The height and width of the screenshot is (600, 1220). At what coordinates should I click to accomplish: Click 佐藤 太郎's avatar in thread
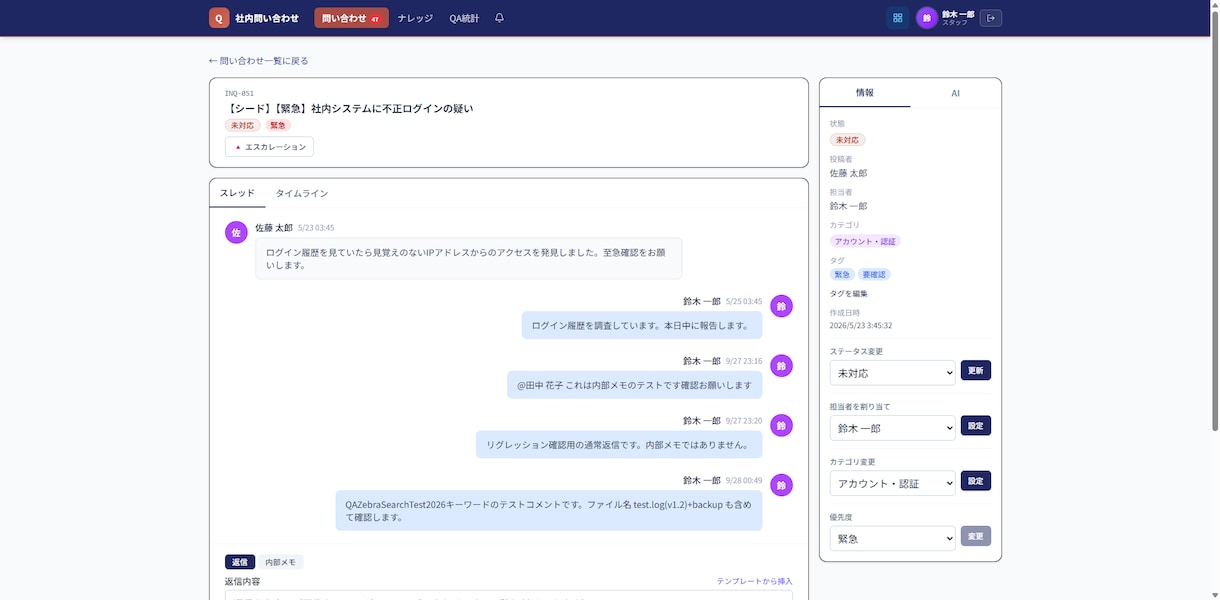(x=236, y=232)
